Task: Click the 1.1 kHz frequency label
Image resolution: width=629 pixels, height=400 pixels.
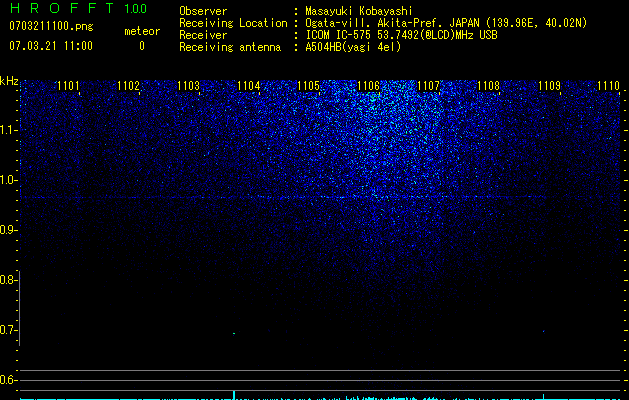Action: (x=8, y=130)
